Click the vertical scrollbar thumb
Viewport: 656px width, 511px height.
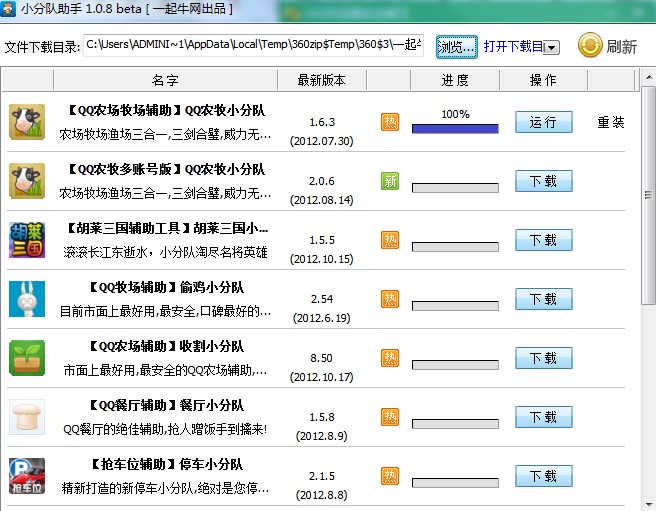click(648, 195)
